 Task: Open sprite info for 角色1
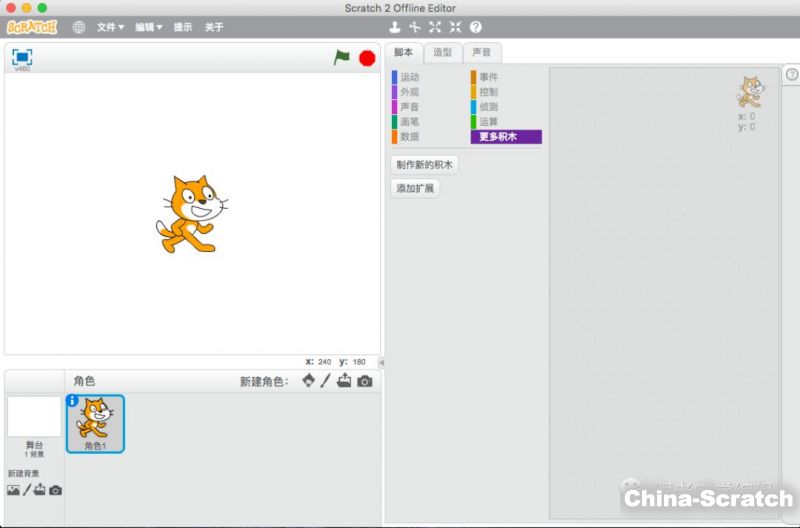pos(72,401)
